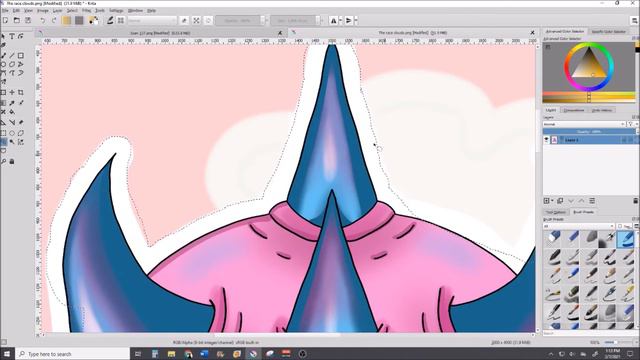The height and width of the screenshot is (360, 640).
Task: Select the Line tool
Action: click(12, 56)
